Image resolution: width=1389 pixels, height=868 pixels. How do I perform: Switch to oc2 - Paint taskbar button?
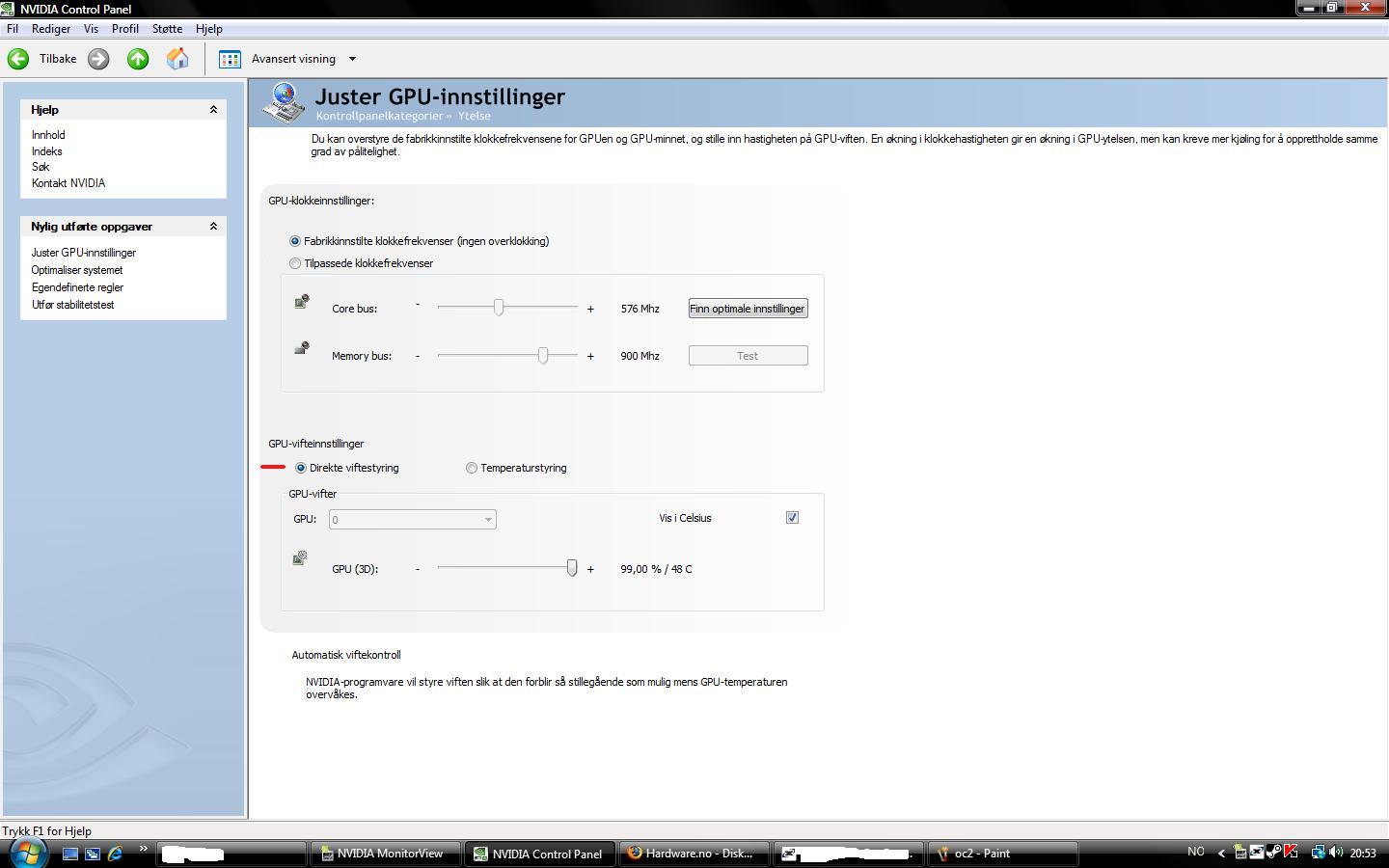(1002, 854)
